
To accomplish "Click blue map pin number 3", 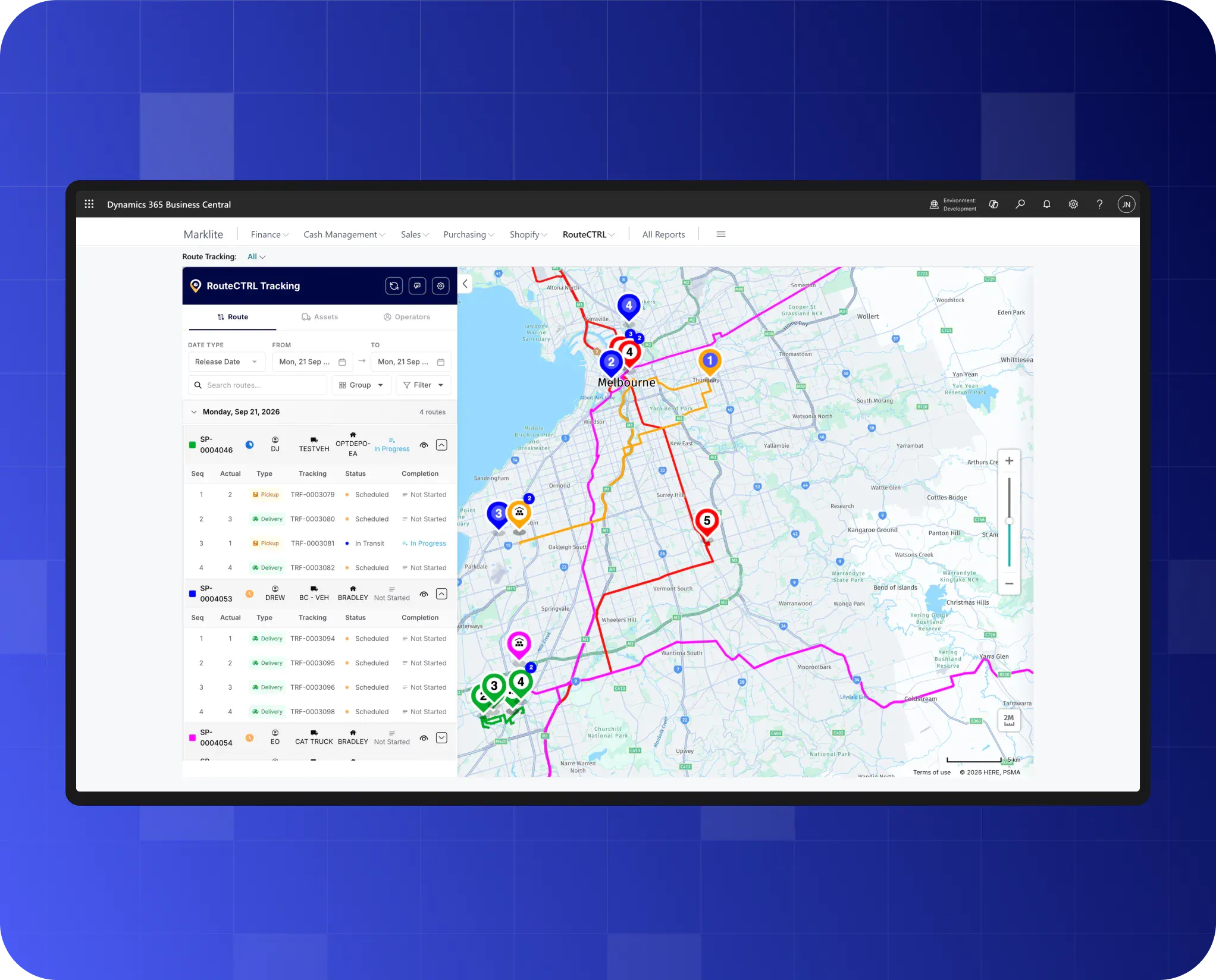I will (498, 515).
